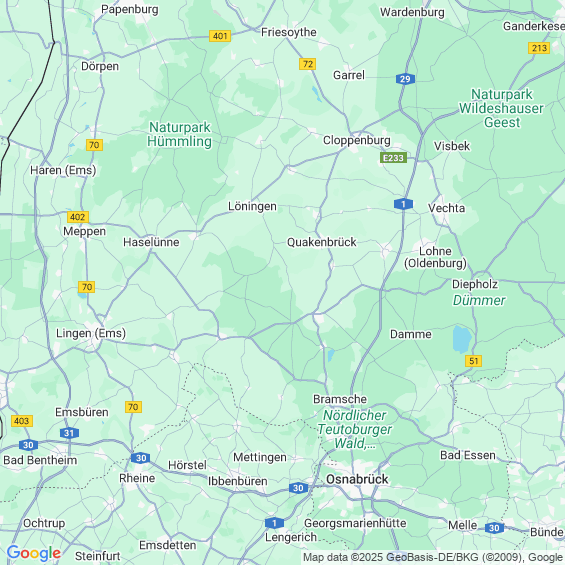Click the Naturpark Wildeshauser Geest label
565x565 pixels.
[501, 108]
